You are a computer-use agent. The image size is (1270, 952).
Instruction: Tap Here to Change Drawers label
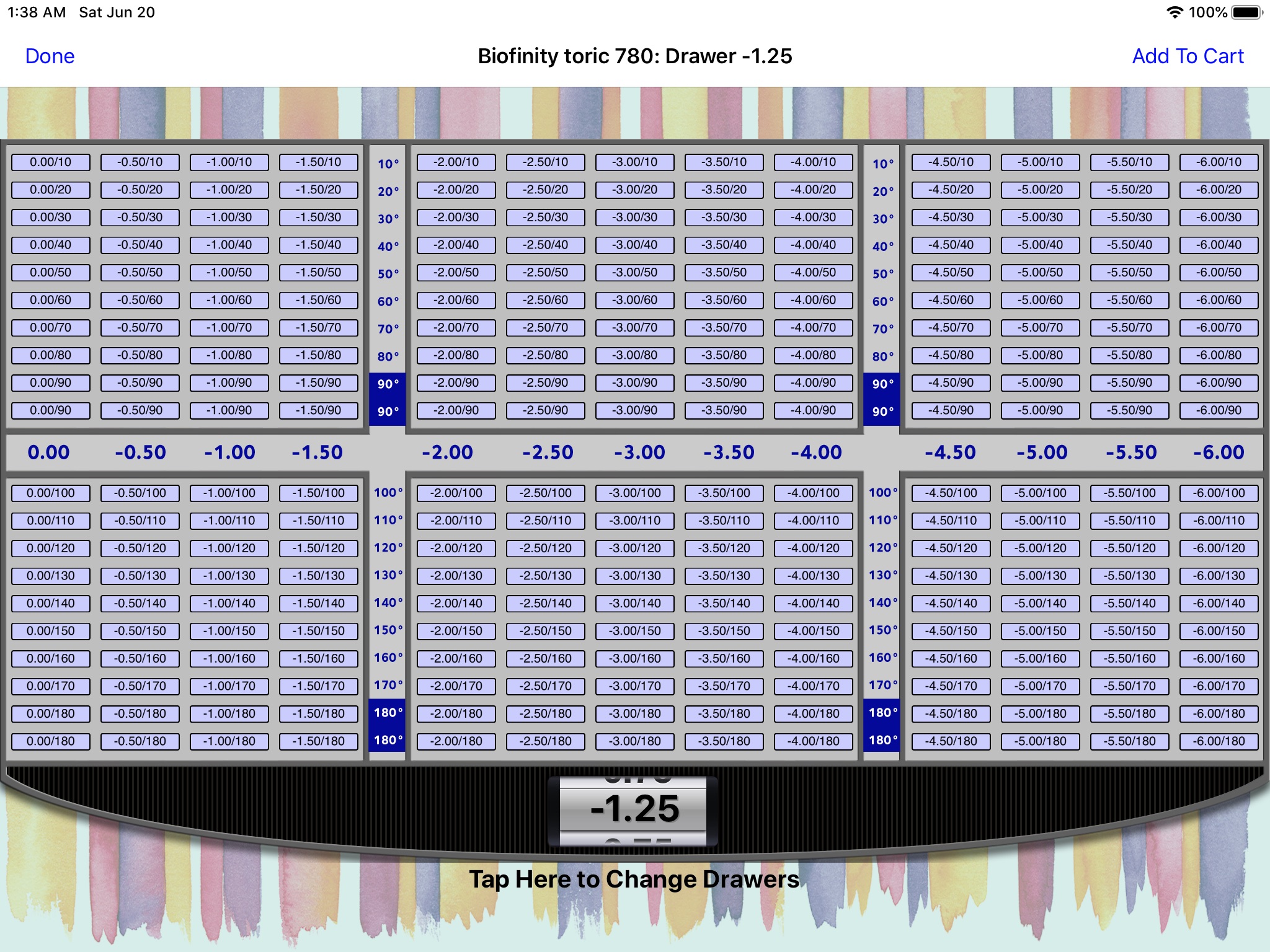[x=634, y=879]
